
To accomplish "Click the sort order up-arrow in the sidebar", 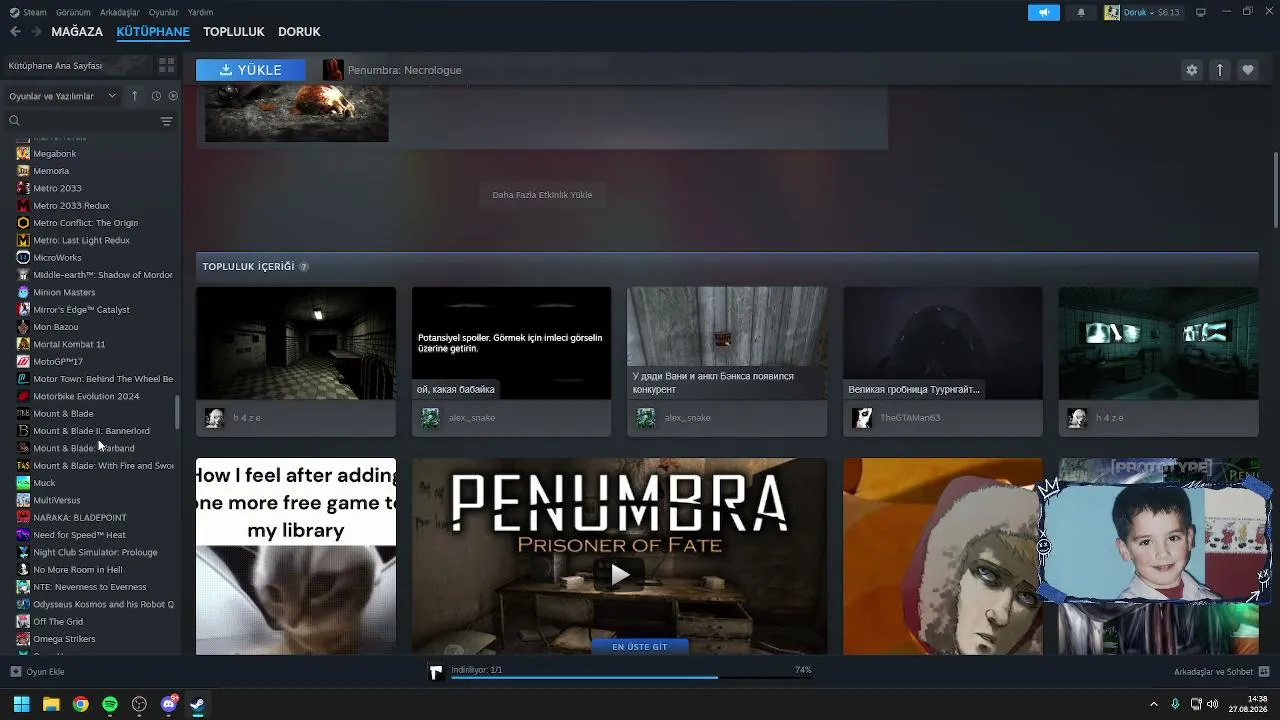I will 135,96.
